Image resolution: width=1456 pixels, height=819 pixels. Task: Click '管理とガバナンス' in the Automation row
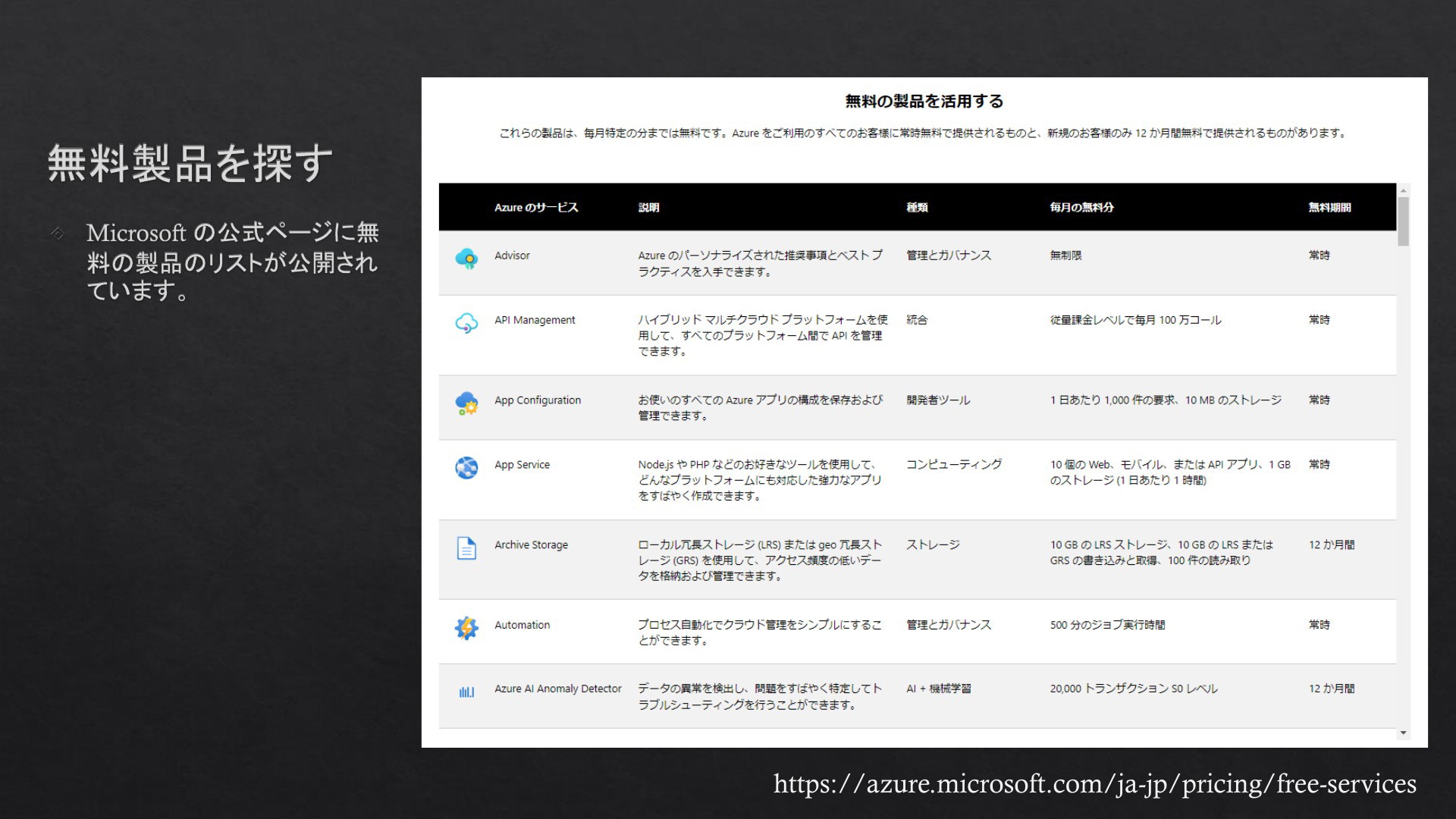click(949, 625)
